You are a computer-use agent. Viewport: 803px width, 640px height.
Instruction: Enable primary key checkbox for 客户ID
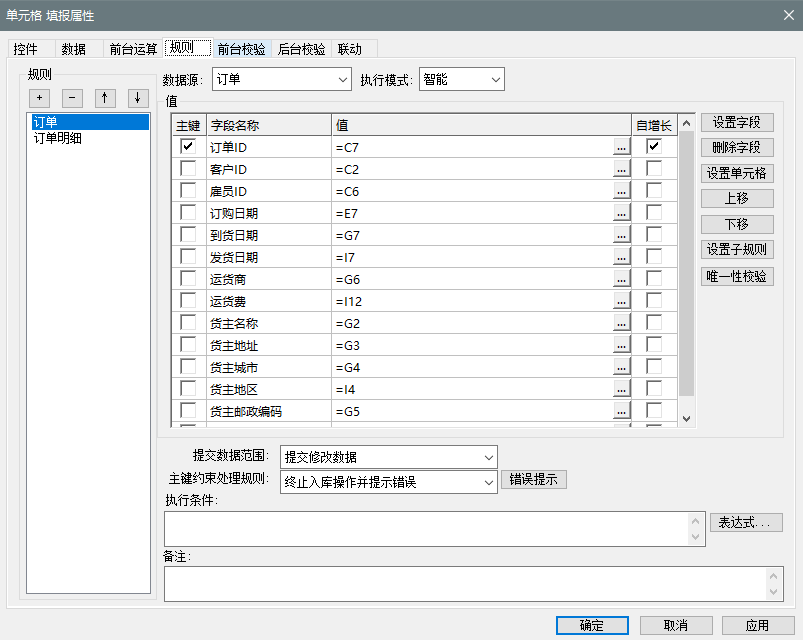tap(188, 169)
